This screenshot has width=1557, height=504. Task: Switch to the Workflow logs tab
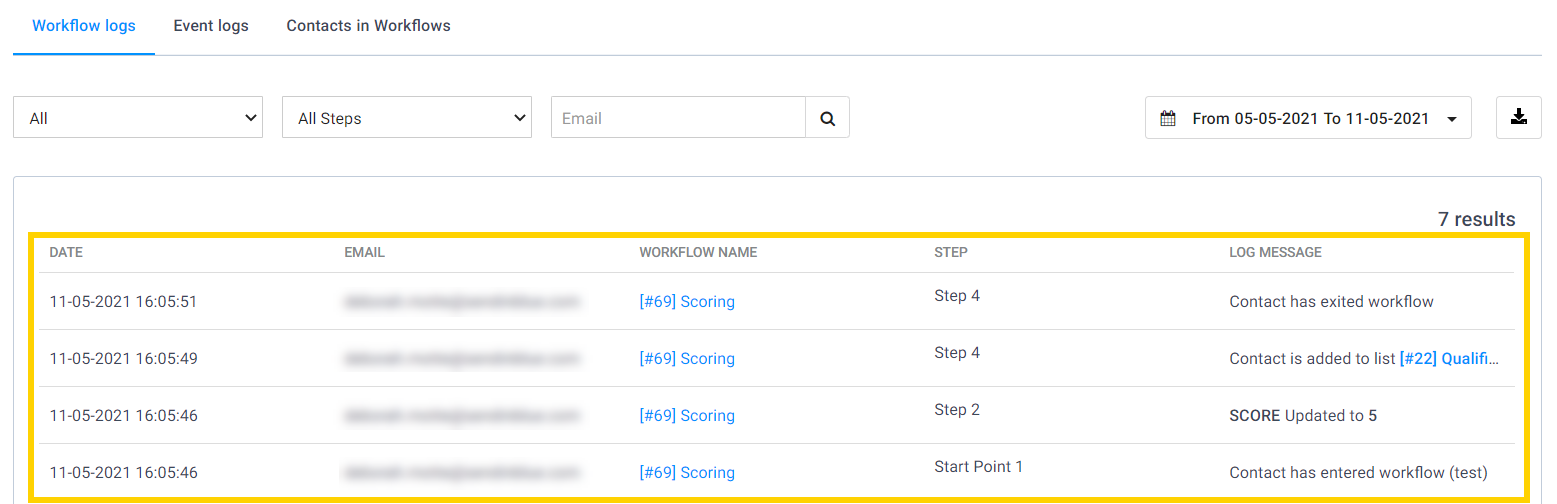tap(84, 26)
